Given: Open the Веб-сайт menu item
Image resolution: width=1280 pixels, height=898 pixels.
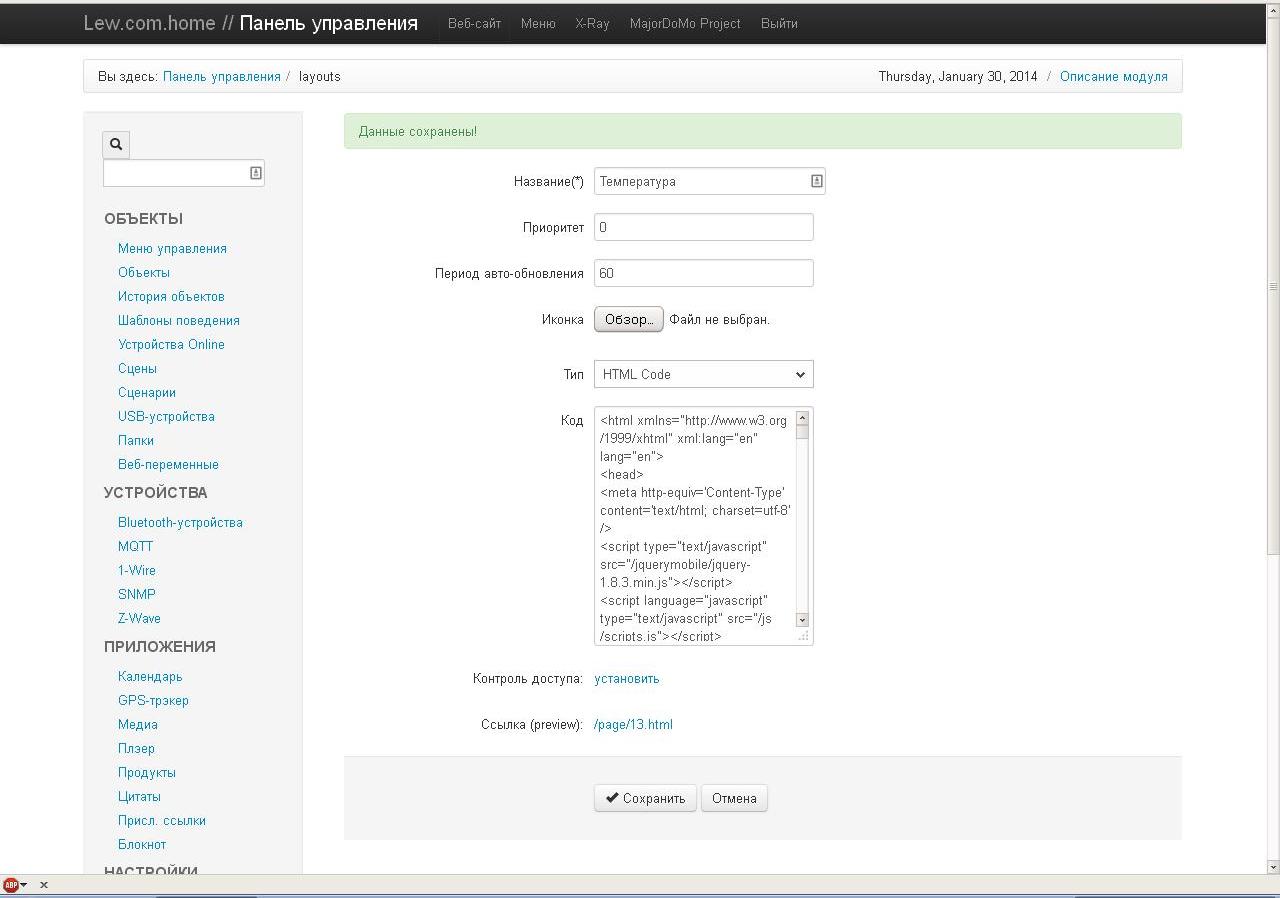Looking at the screenshot, I should 474,23.
